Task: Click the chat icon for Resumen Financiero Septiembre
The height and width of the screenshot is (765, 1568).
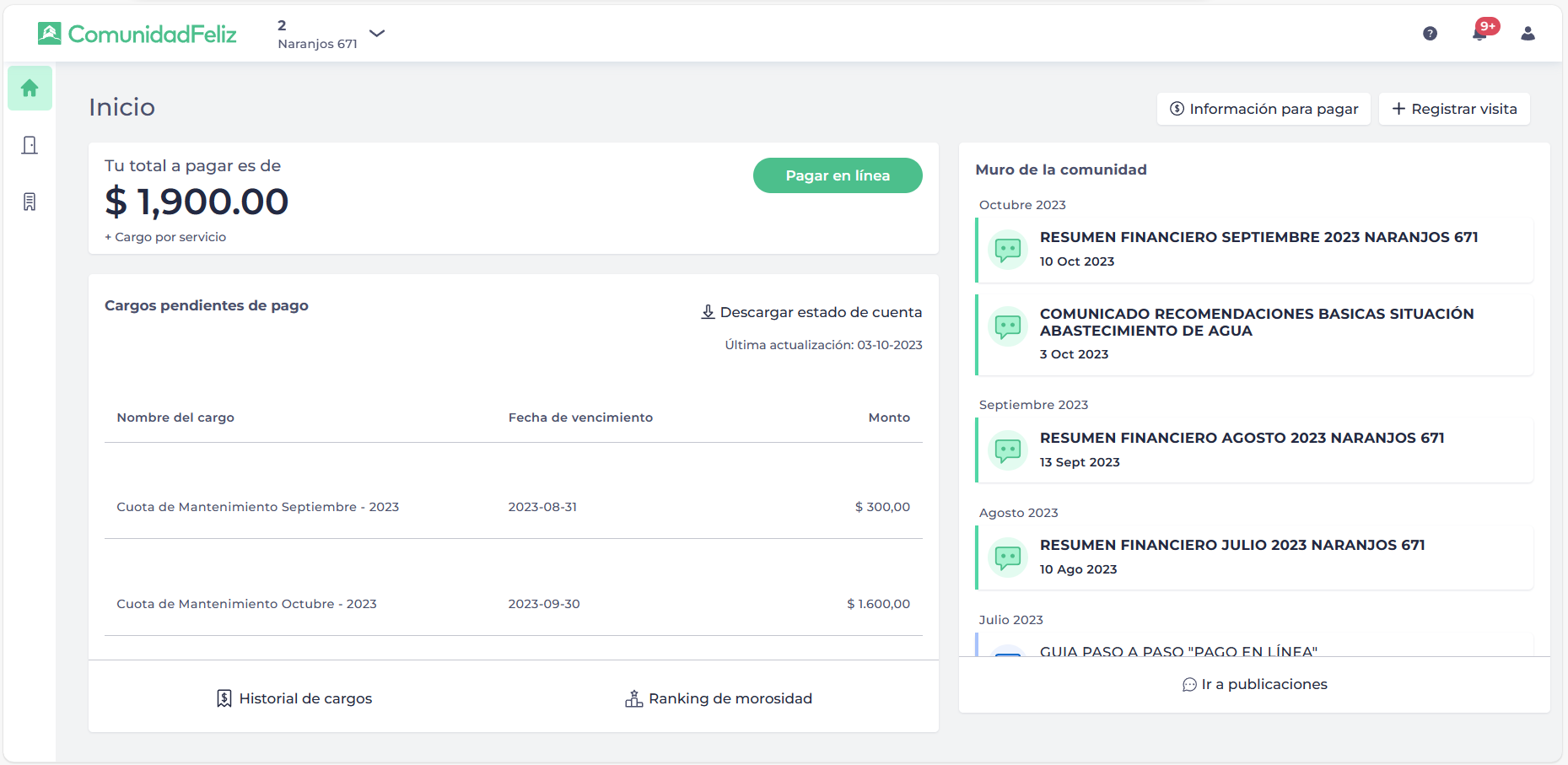Action: coord(1008,250)
